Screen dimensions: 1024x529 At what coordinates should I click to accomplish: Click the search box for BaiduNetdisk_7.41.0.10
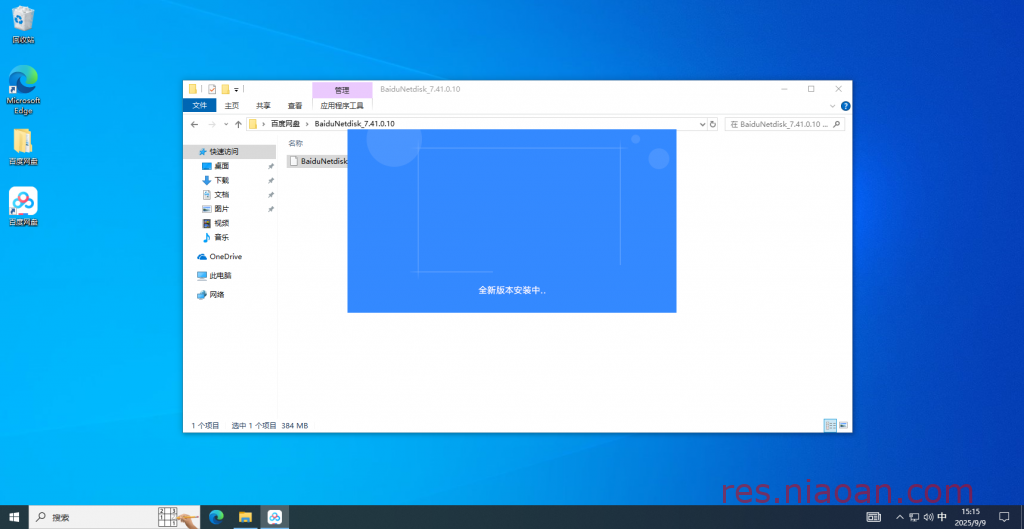[x=784, y=124]
